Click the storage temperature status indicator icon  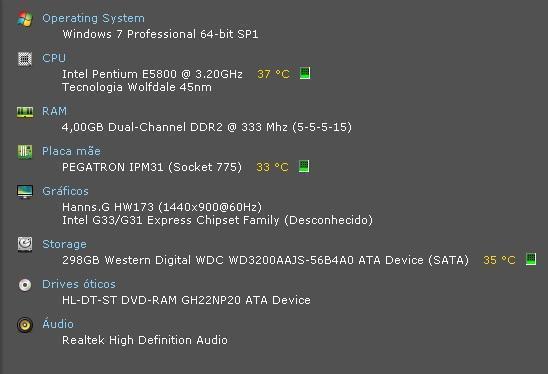531,259
